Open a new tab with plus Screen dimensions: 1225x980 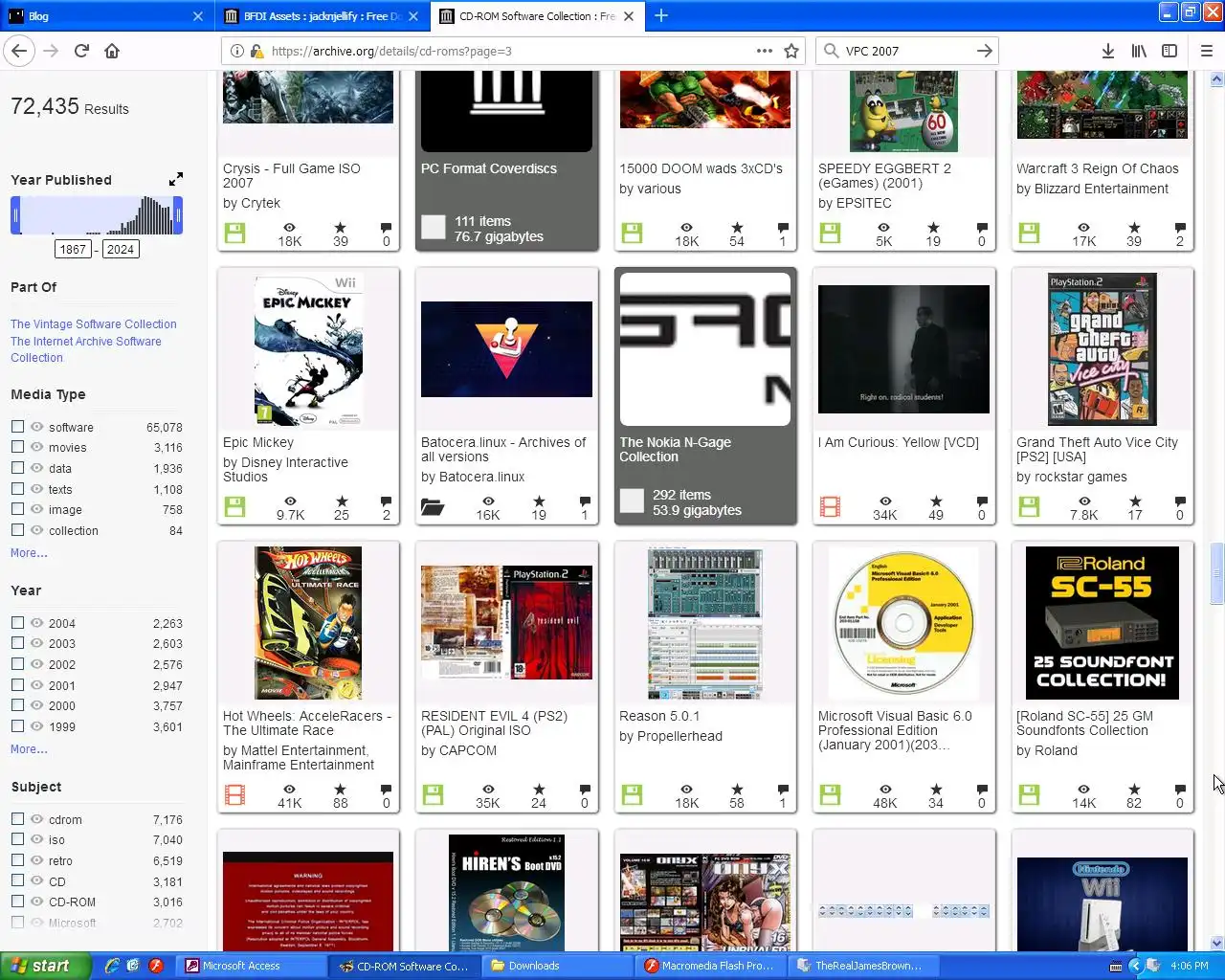[661, 15]
